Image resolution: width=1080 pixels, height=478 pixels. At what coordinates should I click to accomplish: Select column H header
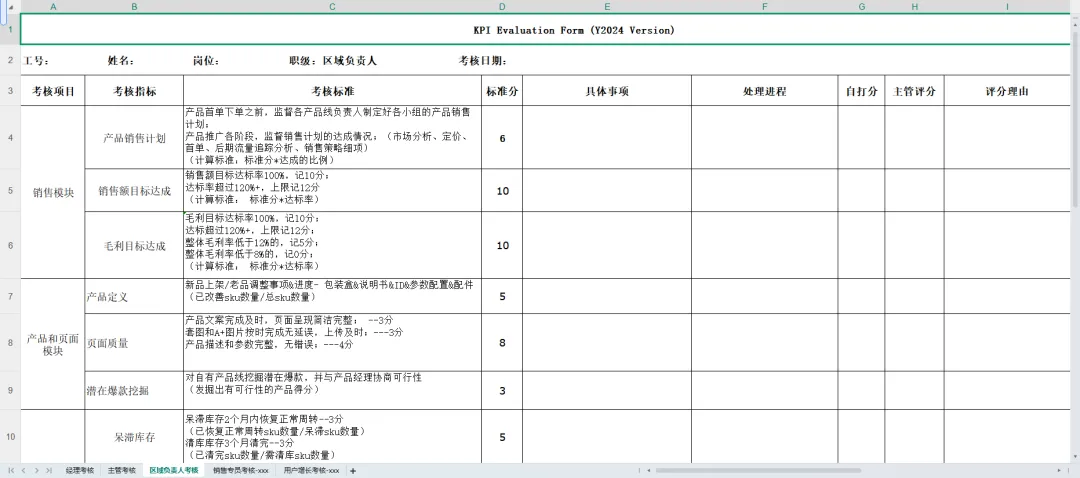[914, 7]
